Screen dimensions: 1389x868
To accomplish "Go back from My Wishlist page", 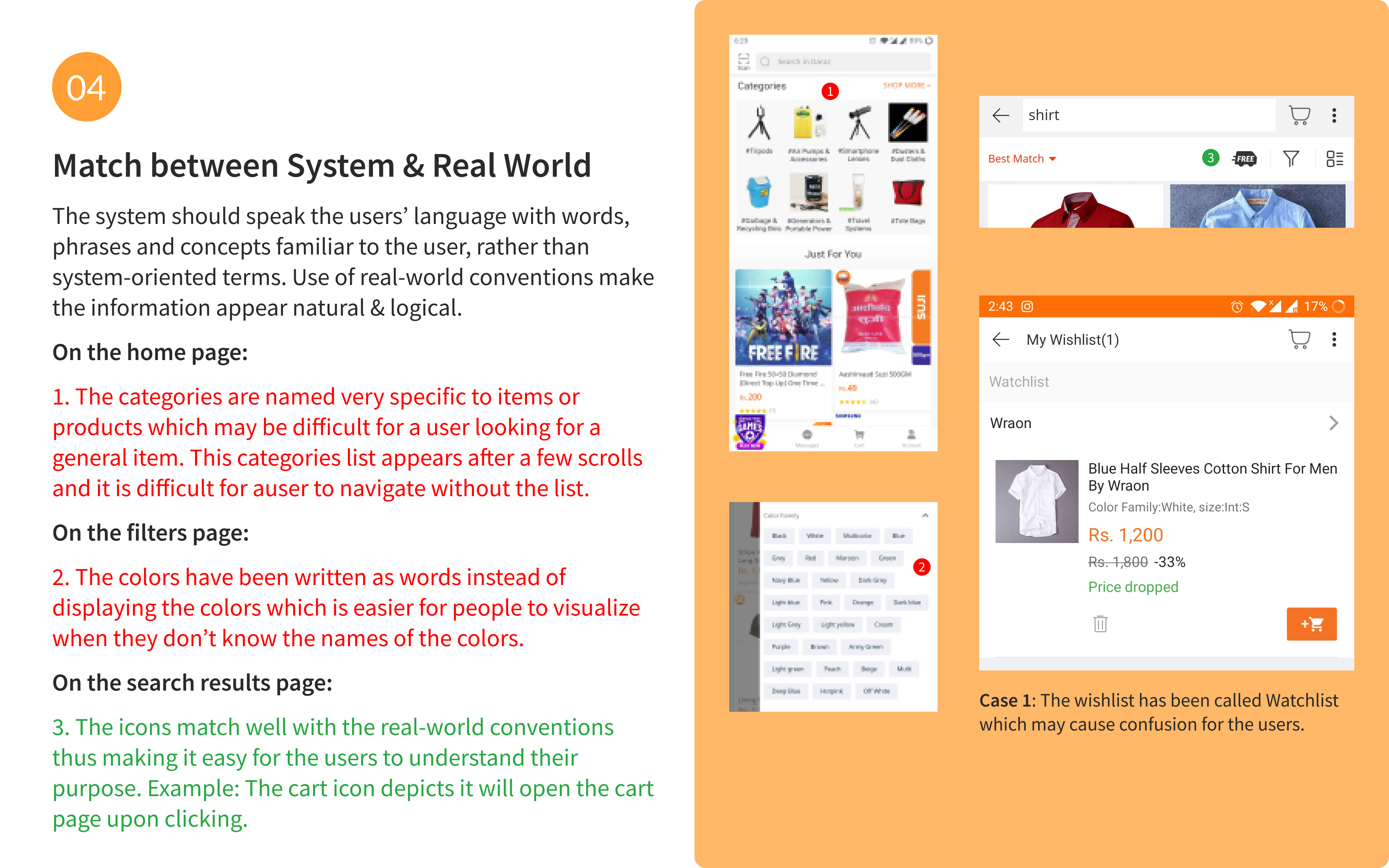I will tap(1000, 339).
